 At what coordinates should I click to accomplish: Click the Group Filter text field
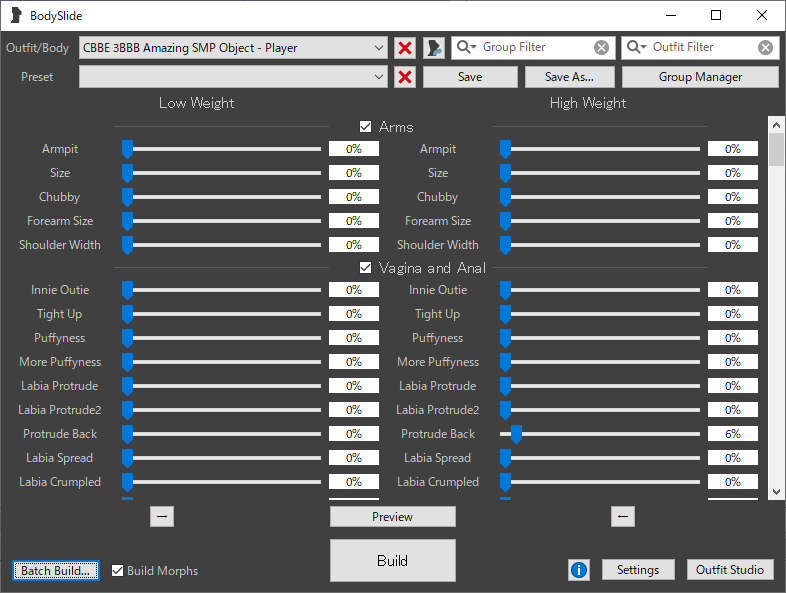pos(535,47)
